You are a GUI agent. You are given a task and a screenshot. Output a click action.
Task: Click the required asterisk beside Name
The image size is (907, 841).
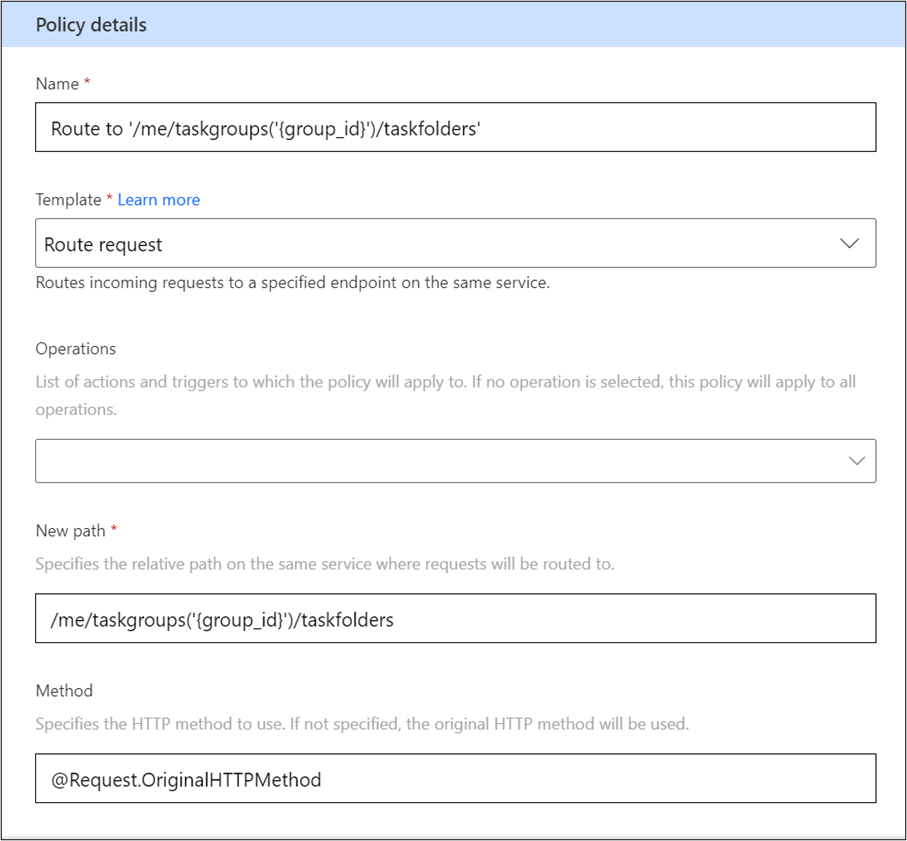pos(87,82)
